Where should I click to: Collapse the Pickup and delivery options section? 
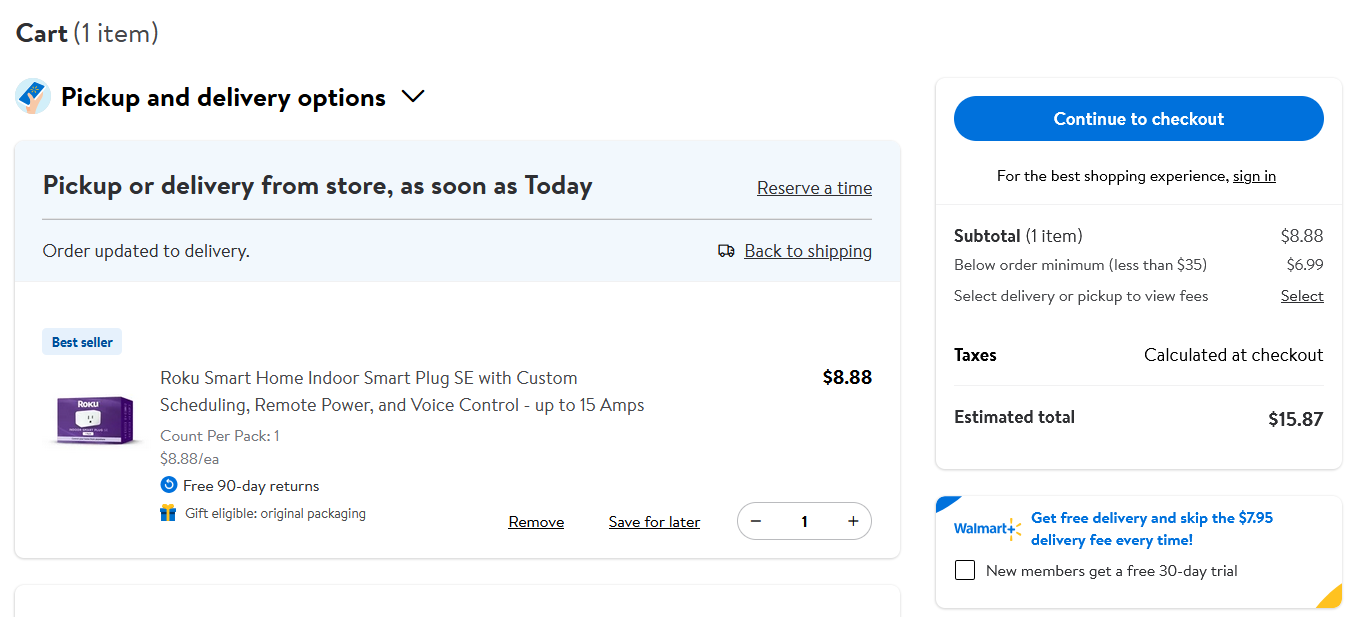[x=413, y=96]
